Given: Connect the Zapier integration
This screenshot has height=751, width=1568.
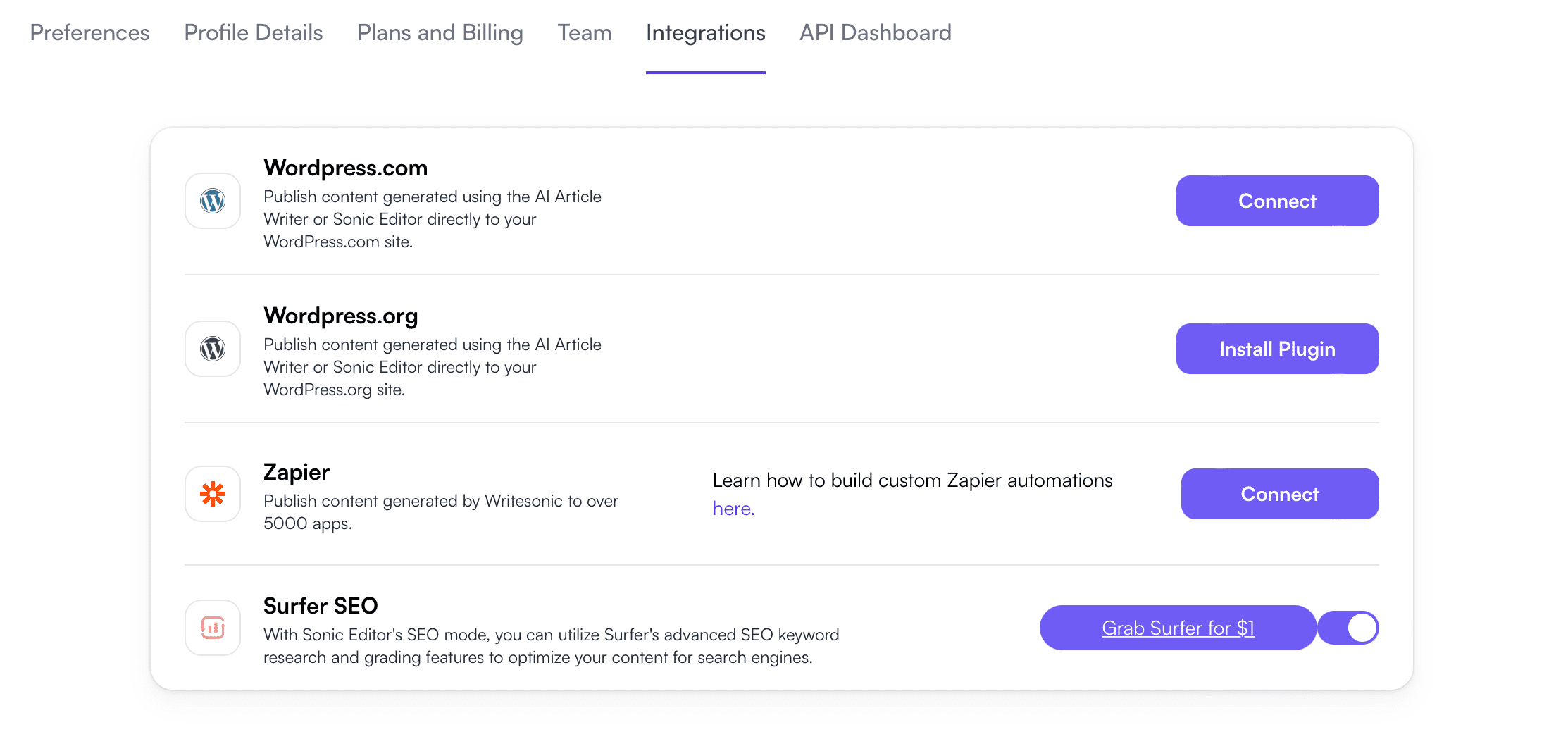Looking at the screenshot, I should point(1279,494).
